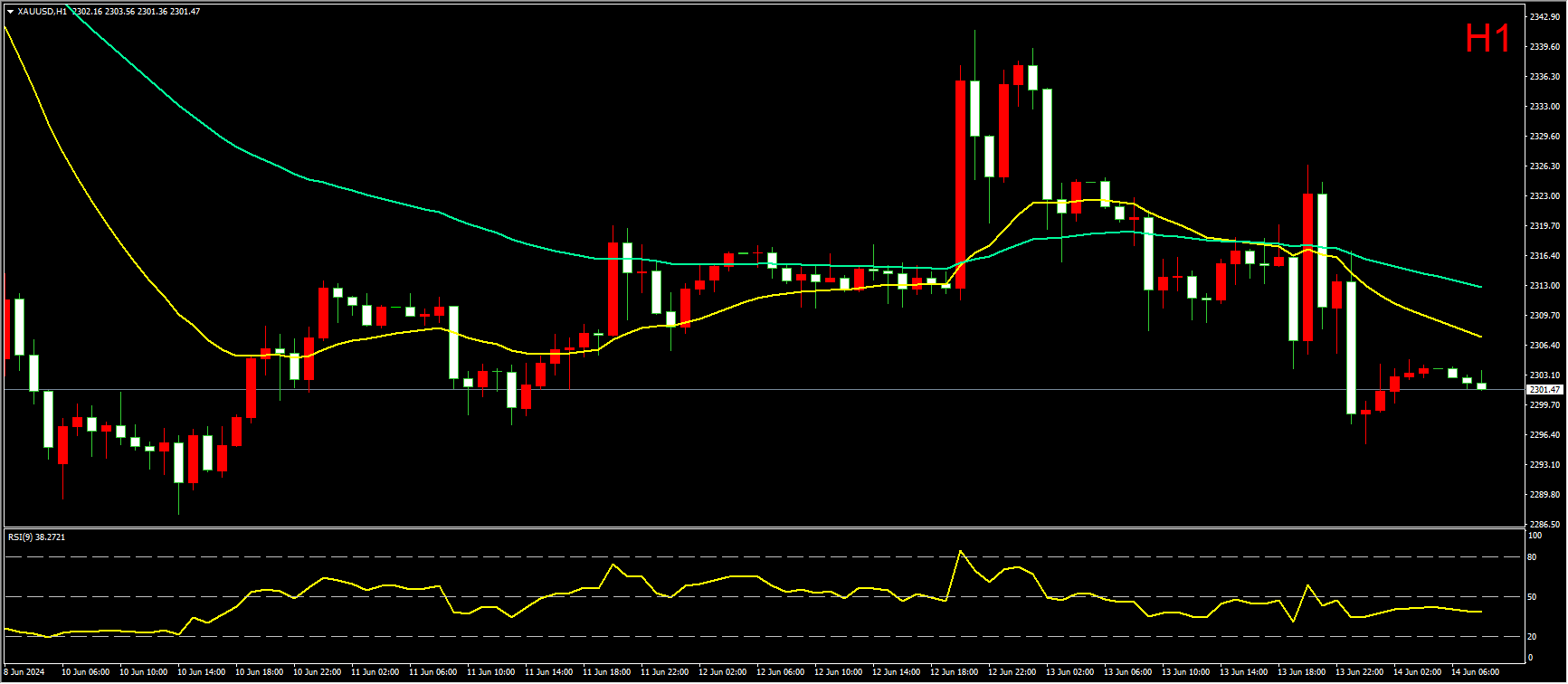Click the 10 Jun 14:00 time label
The height and width of the screenshot is (684, 1568).
coord(202,672)
